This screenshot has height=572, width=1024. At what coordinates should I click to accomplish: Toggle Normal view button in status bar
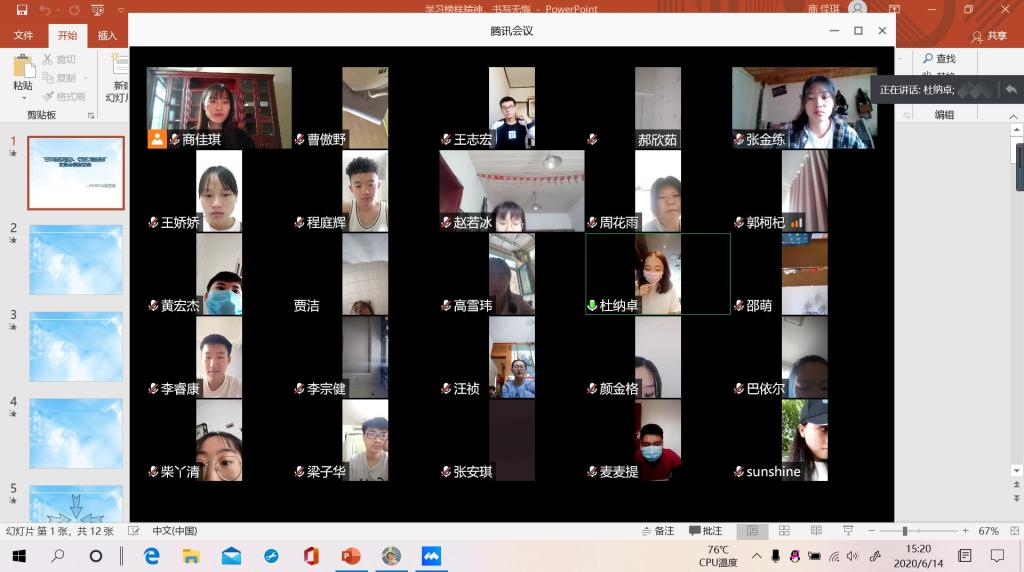coord(752,531)
